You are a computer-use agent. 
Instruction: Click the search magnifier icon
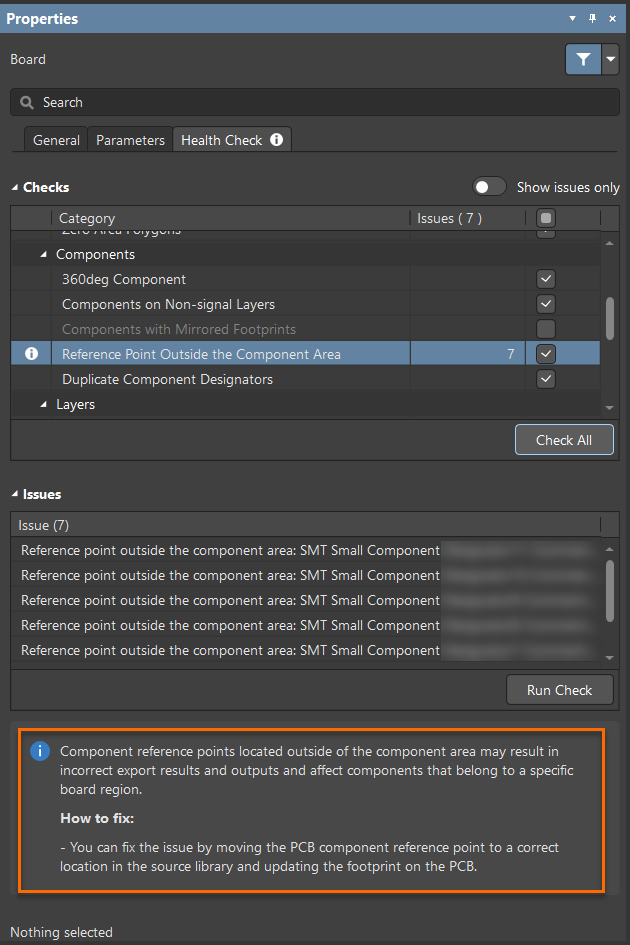tap(27, 103)
